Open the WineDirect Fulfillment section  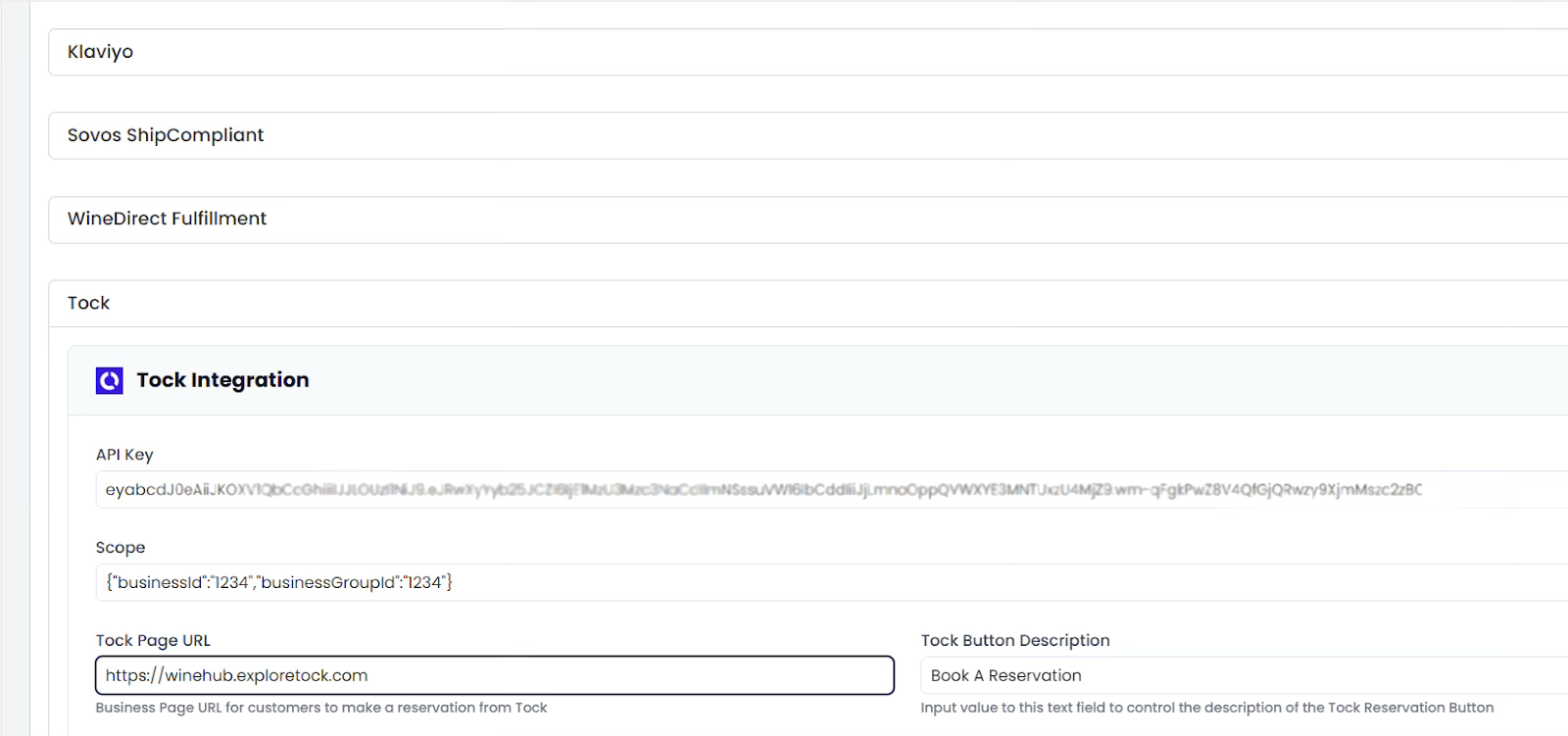point(808,220)
